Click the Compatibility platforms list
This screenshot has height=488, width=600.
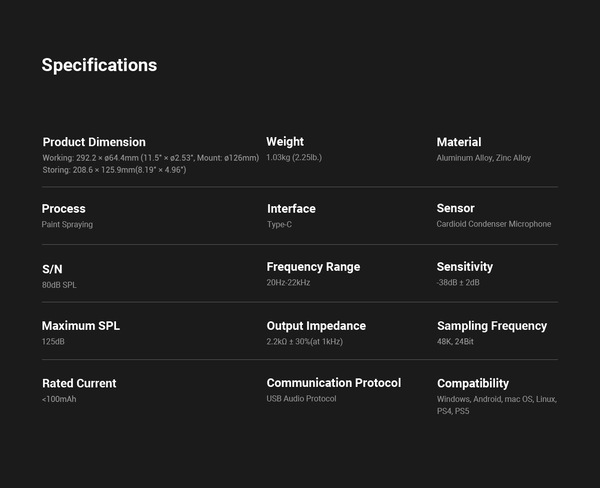(497, 405)
